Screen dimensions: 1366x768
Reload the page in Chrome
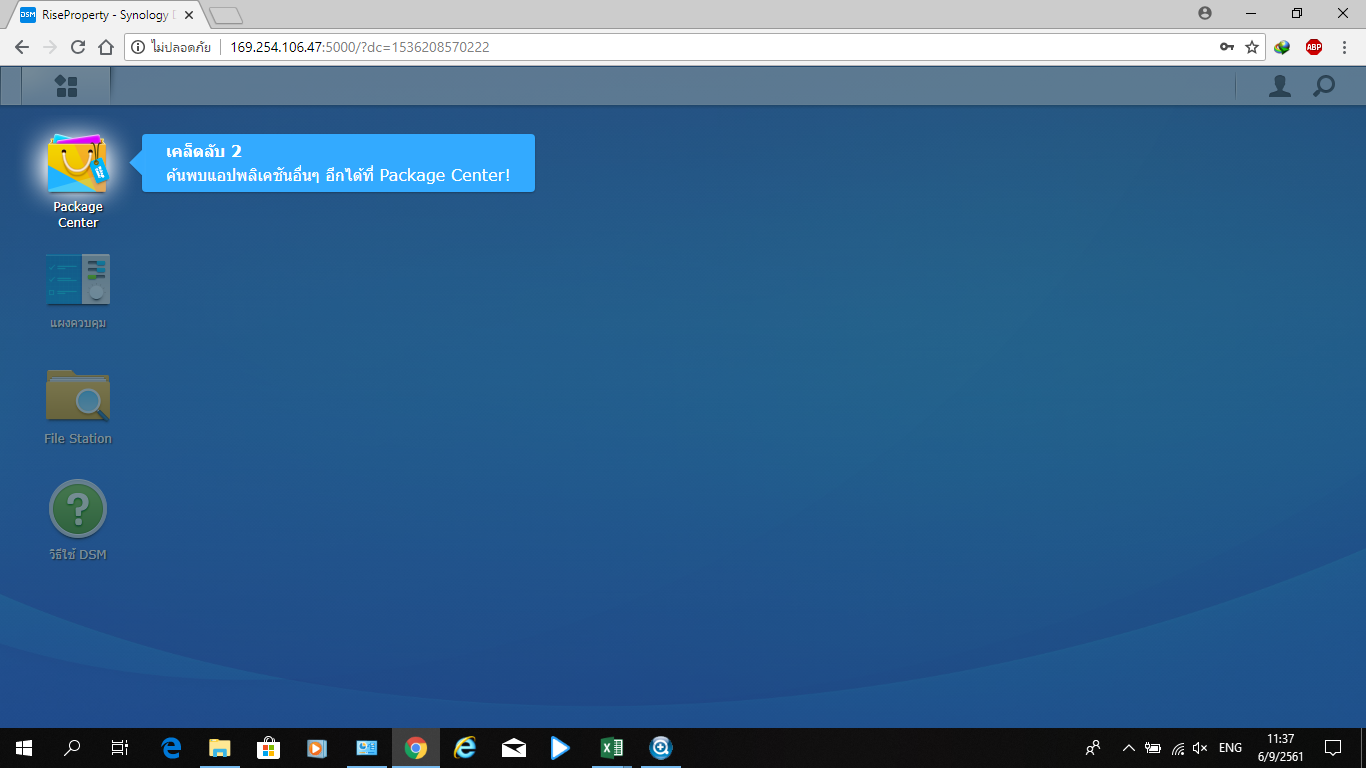(78, 47)
